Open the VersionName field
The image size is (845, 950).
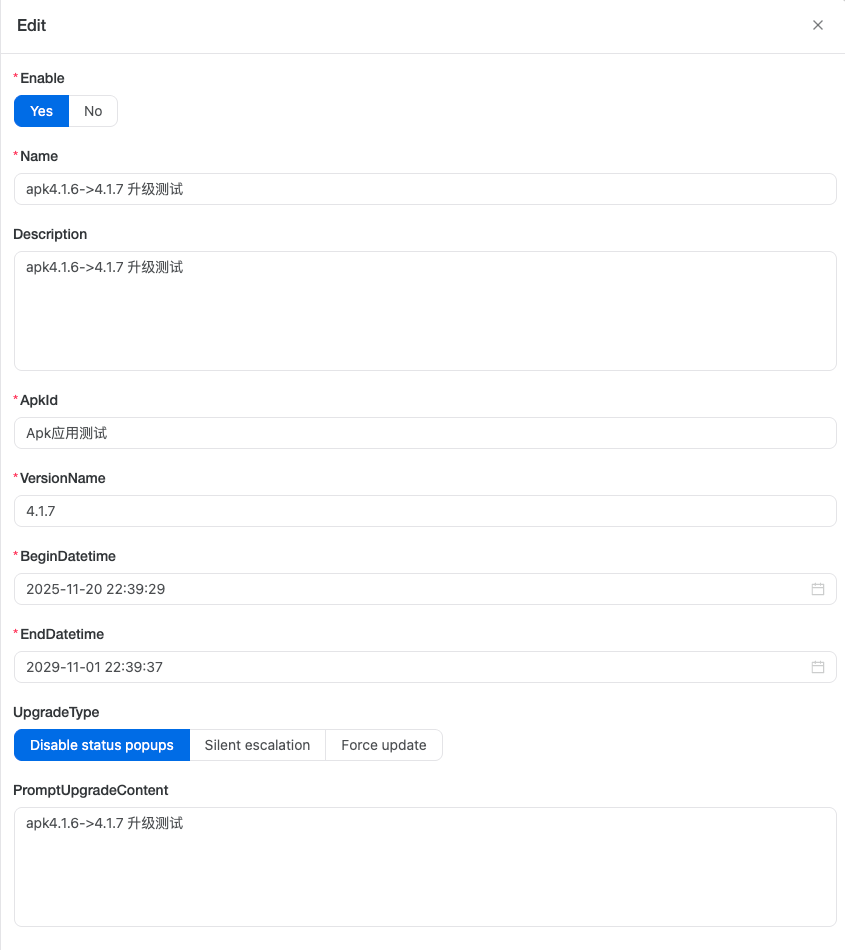click(425, 511)
